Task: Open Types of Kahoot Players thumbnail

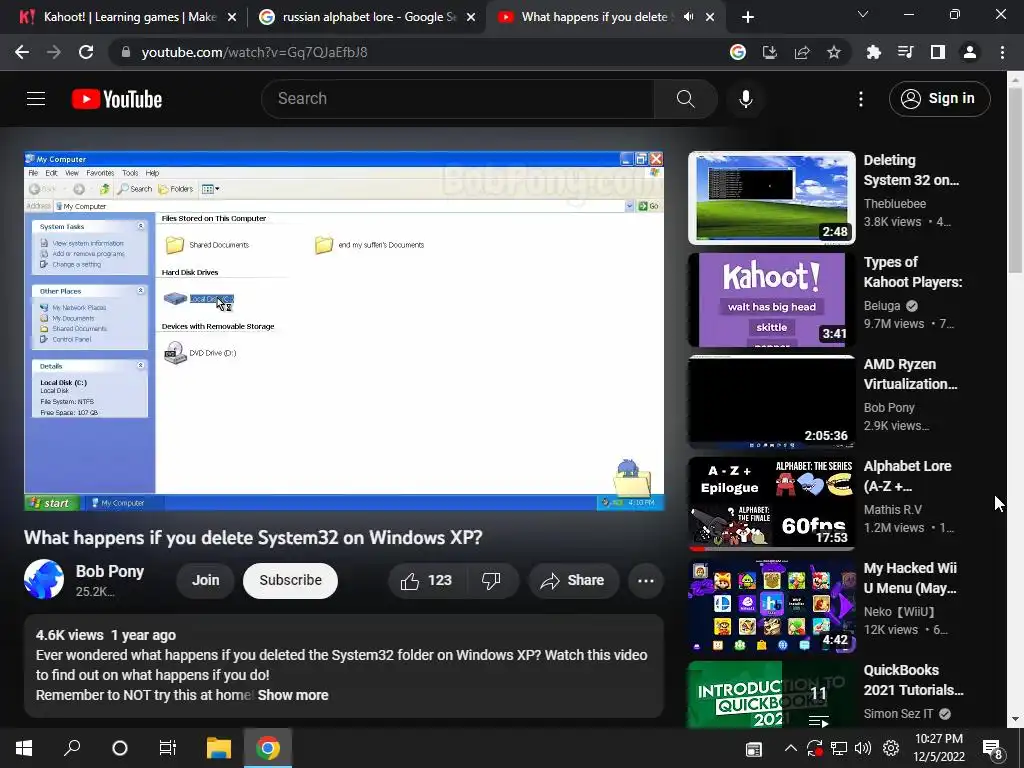Action: (772, 300)
